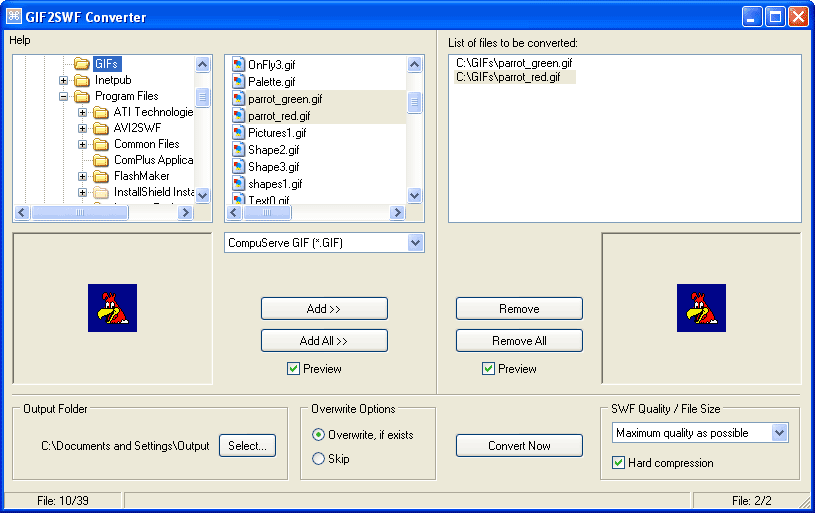815x513 pixels.
Task: Select the GIFs folder label in tree
Action: [x=107, y=64]
